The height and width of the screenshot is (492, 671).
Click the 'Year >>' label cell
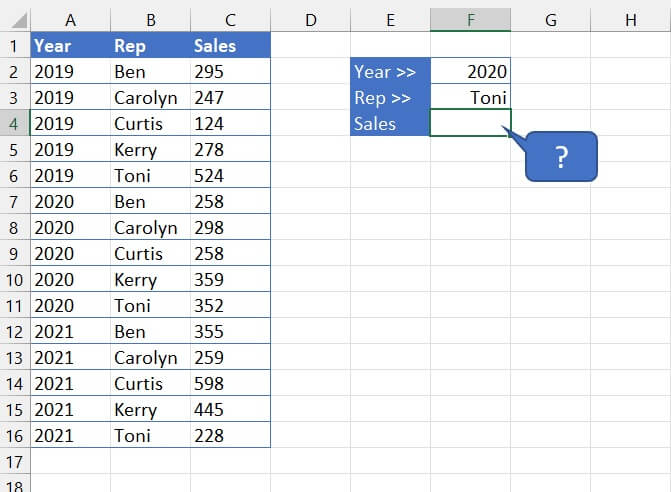[x=390, y=72]
